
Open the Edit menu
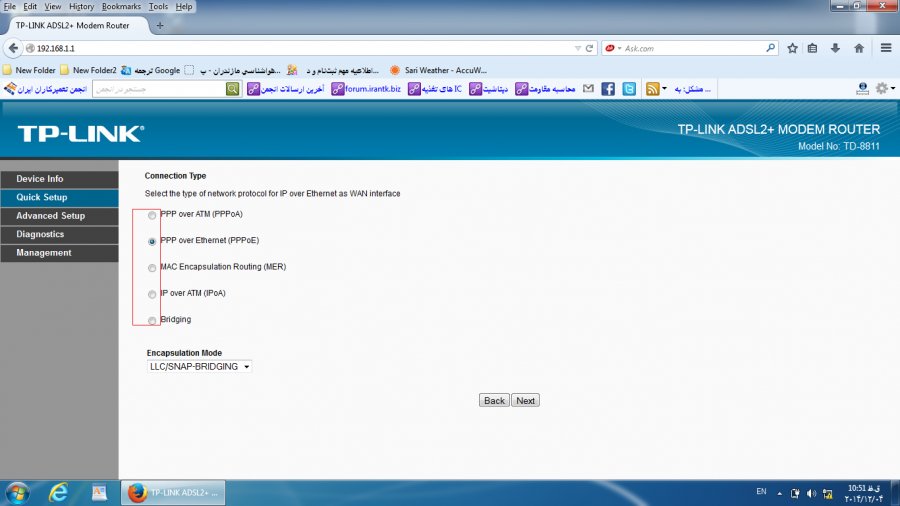click(30, 6)
